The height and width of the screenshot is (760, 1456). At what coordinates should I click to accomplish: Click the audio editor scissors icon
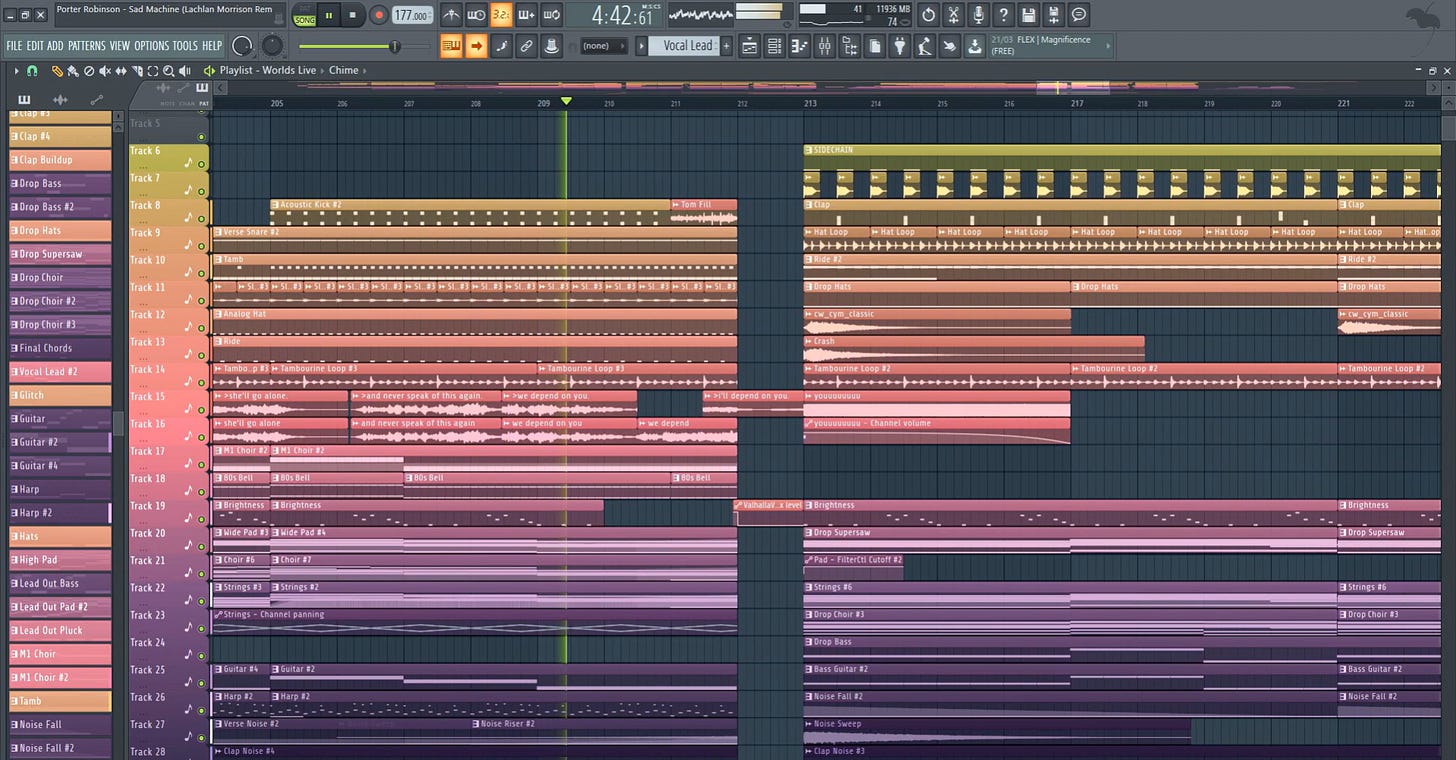click(x=953, y=15)
